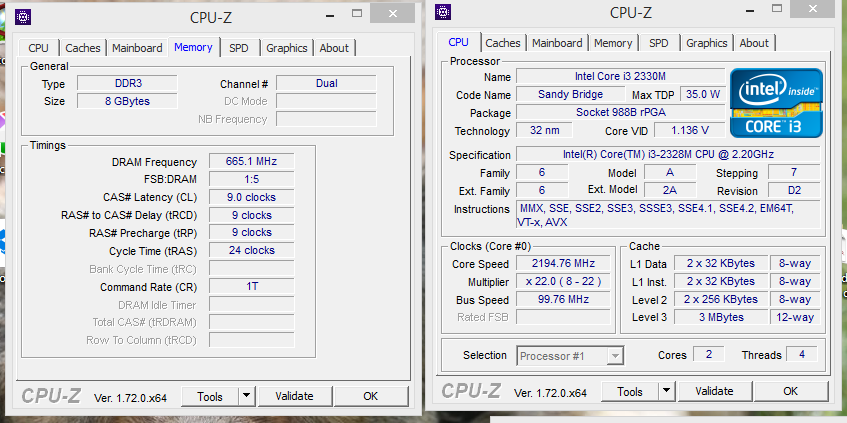
Task: Click the Instructions list MMX, SSE field
Action: [x=668, y=215]
